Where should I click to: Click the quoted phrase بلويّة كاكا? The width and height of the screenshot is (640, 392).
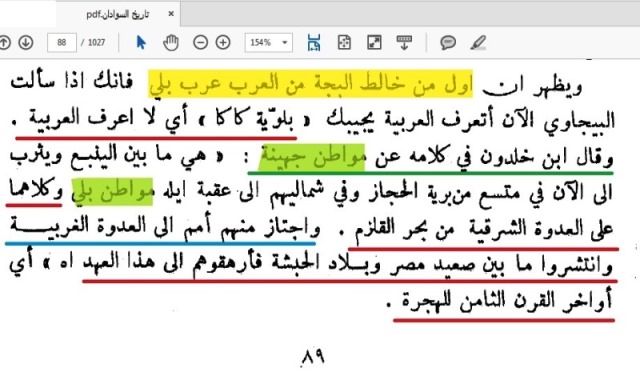click(x=253, y=119)
